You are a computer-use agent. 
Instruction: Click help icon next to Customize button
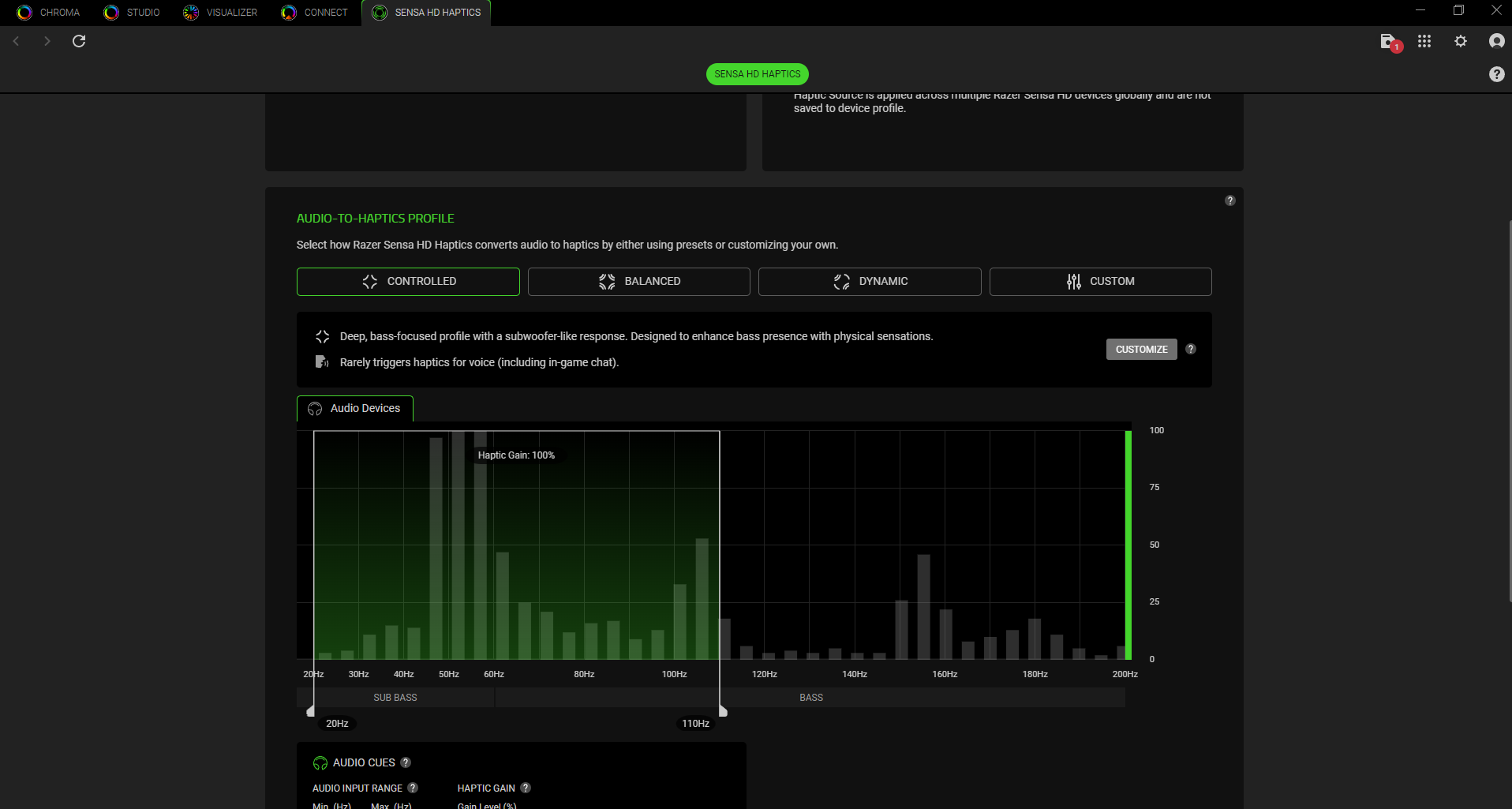click(x=1191, y=349)
